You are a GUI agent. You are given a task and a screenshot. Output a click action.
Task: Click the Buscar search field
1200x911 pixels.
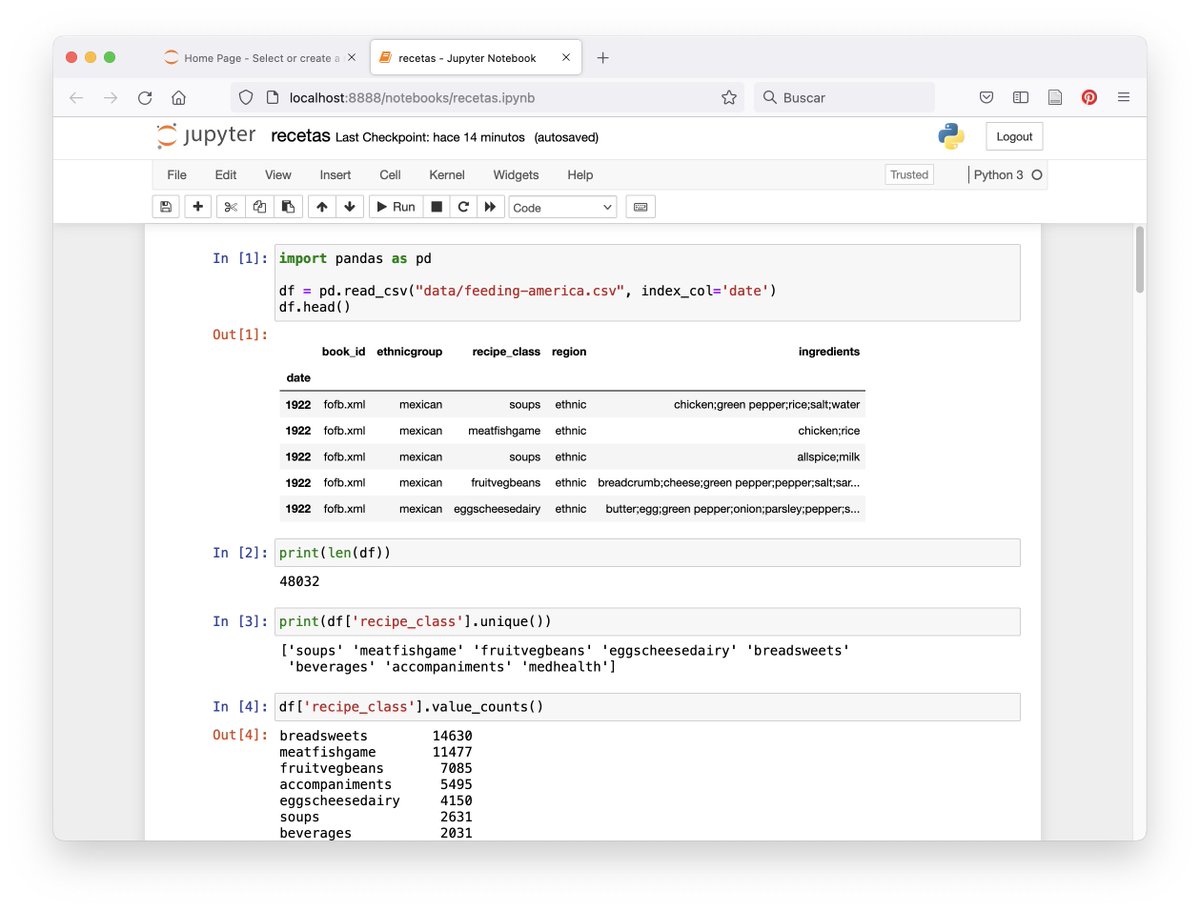click(844, 97)
